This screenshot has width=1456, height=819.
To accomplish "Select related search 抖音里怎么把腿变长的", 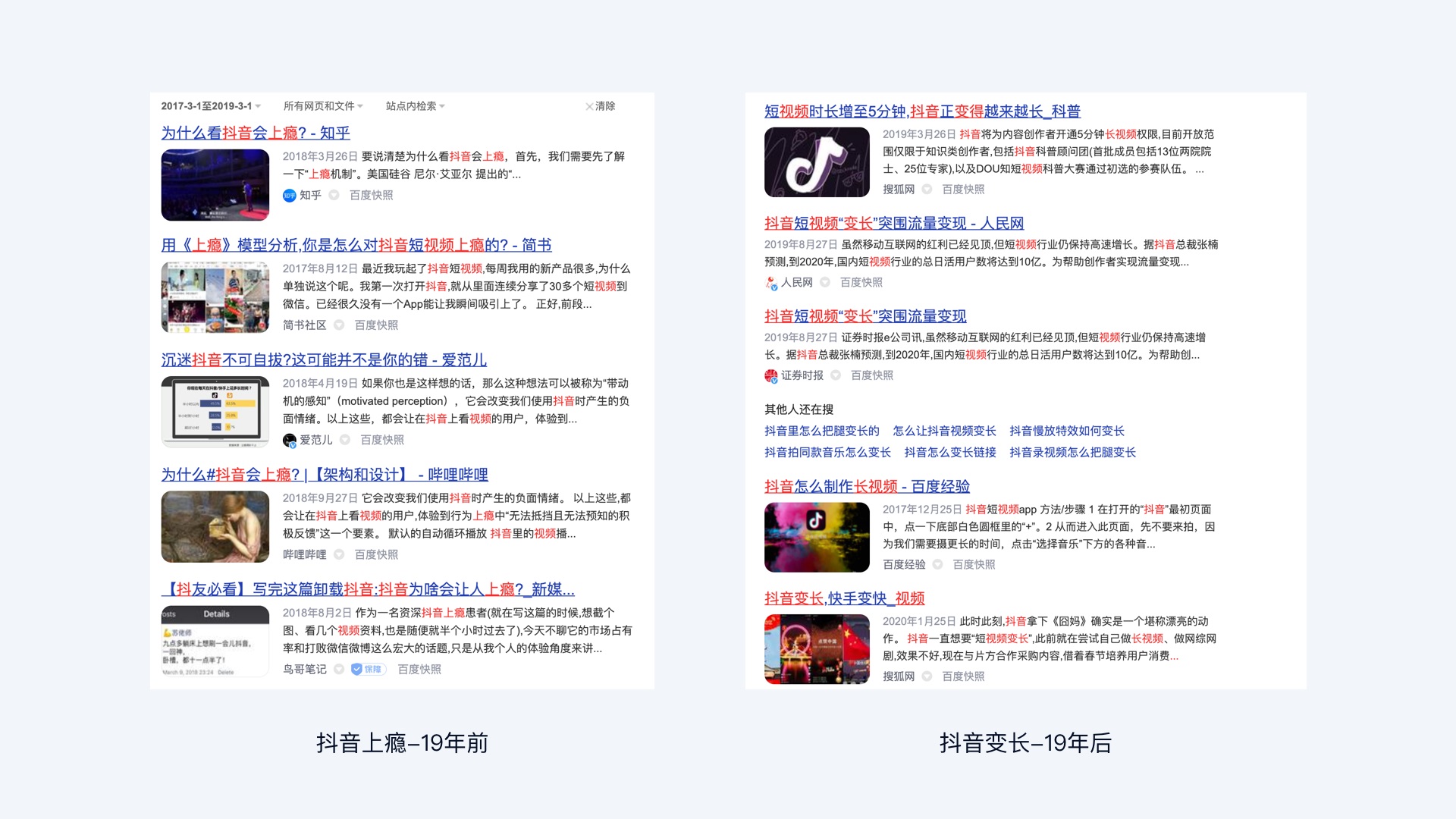I will [822, 431].
